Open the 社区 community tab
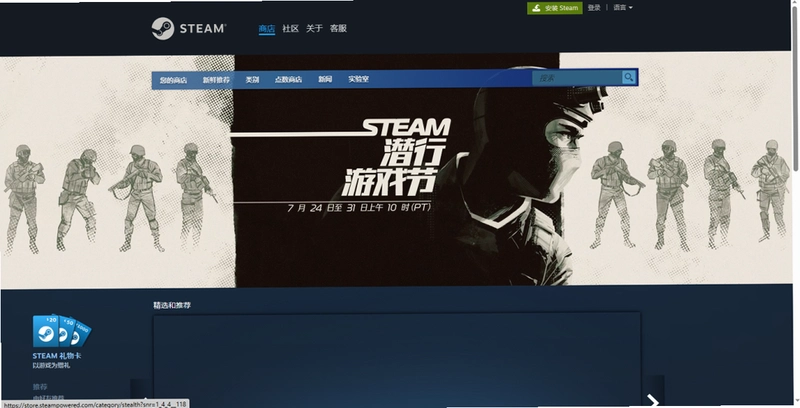The image size is (800, 408). coord(290,29)
